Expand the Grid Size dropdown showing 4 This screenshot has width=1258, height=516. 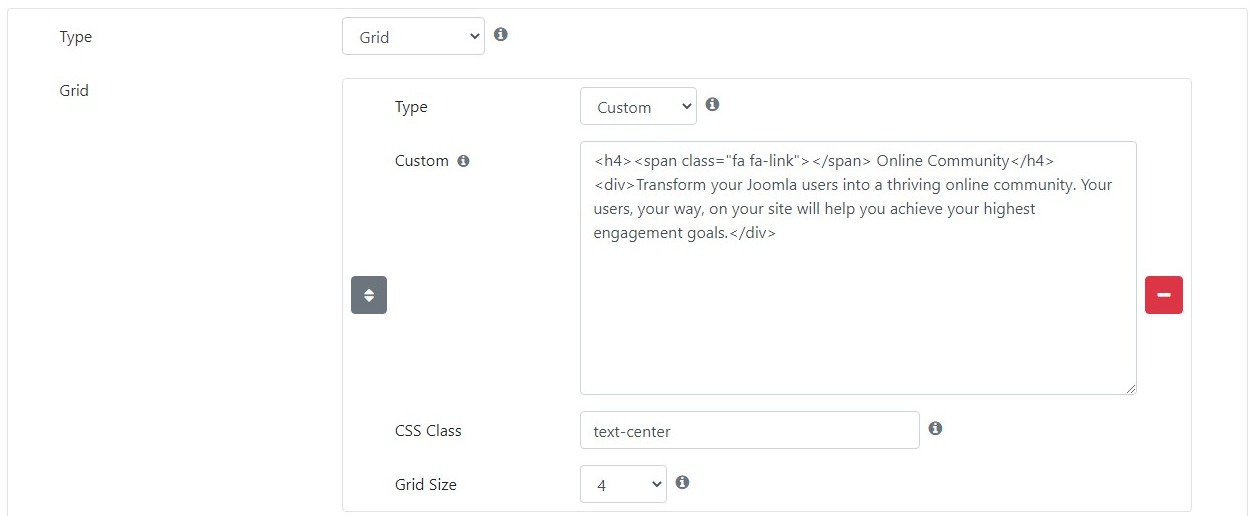point(623,484)
